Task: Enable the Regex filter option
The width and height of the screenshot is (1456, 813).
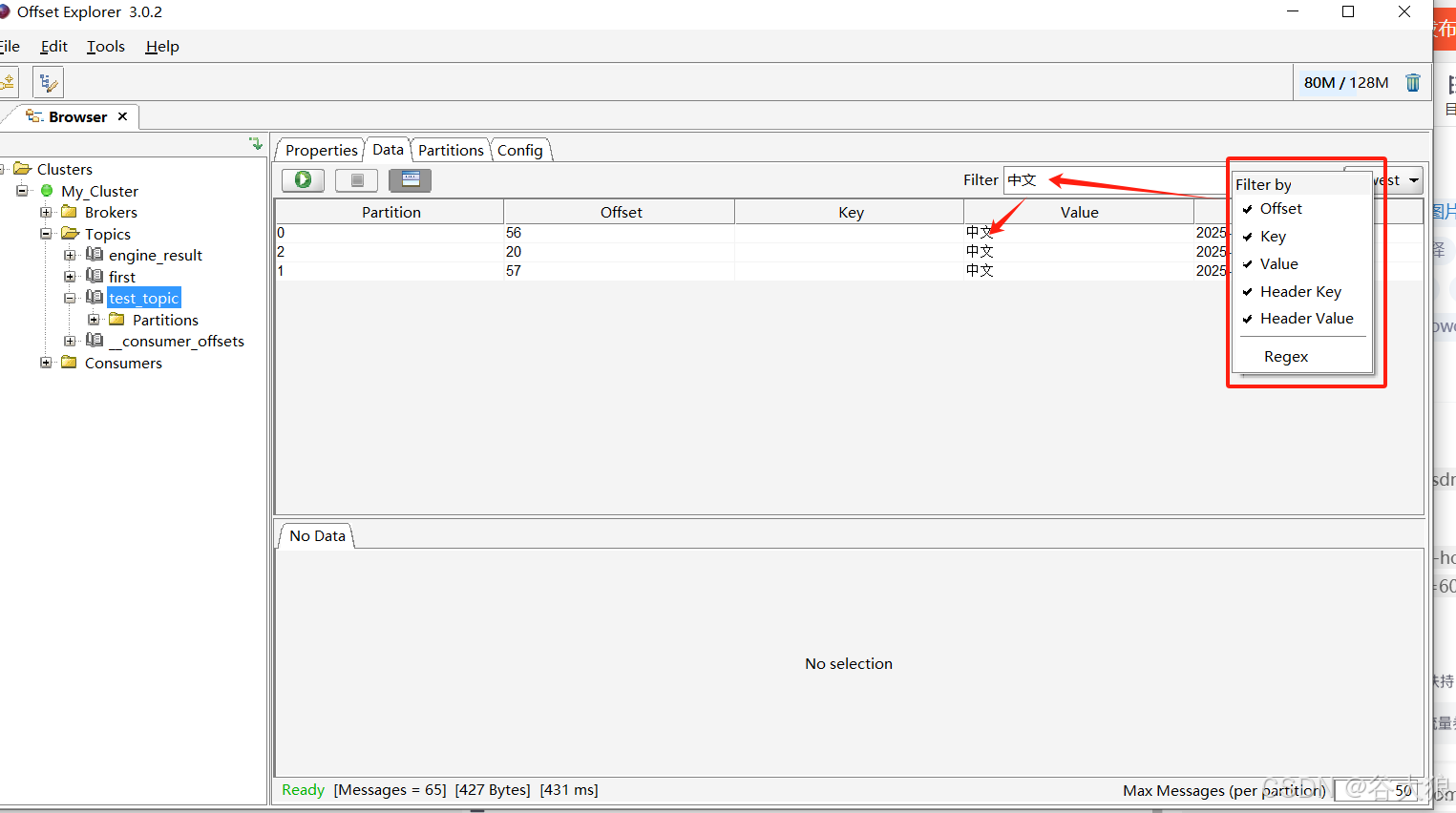Action: point(1285,357)
